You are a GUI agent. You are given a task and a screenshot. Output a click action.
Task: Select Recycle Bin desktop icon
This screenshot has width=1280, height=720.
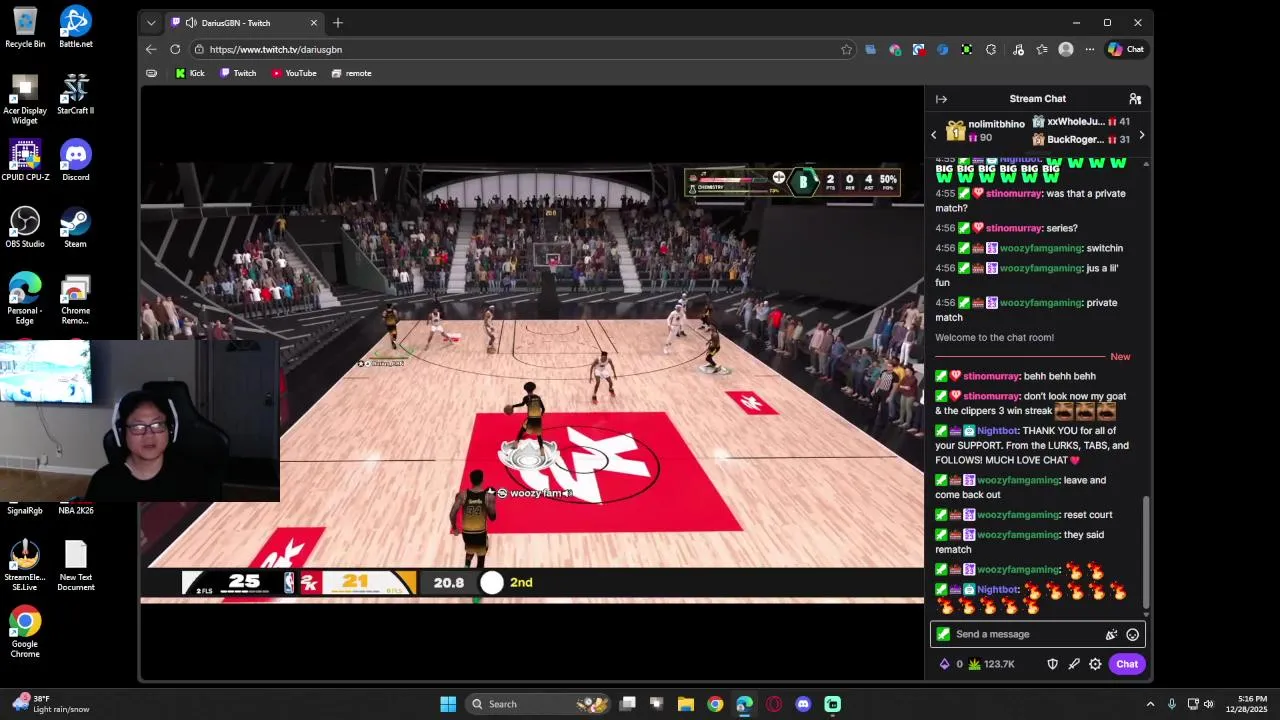point(25,27)
